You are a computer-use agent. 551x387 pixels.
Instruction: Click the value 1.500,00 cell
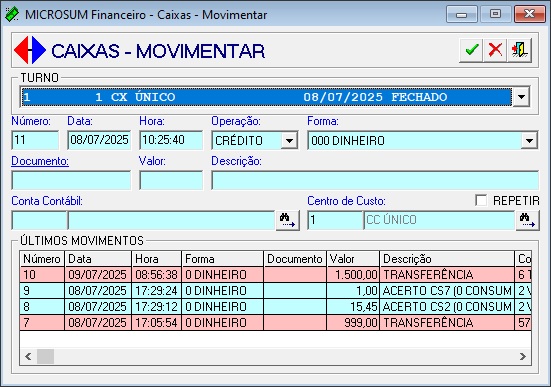tap(353, 275)
